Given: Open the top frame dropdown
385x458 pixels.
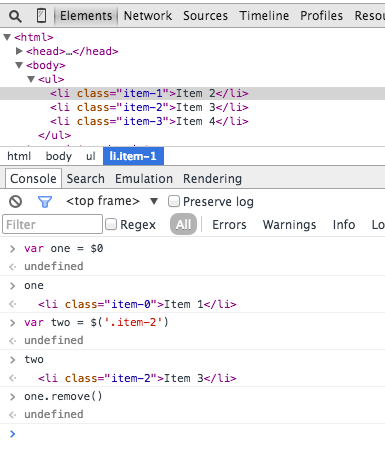Looking at the screenshot, I should click(x=154, y=201).
